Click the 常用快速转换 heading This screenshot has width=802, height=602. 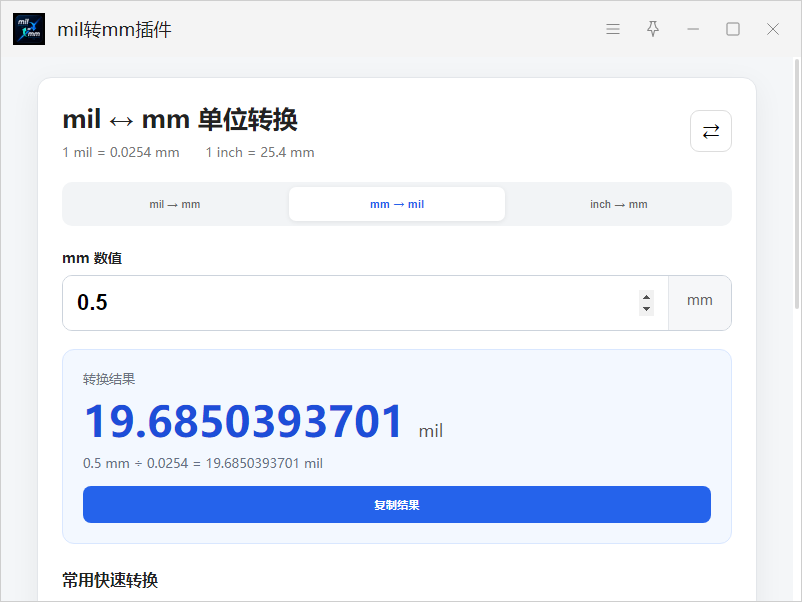pyautogui.click(x=110, y=580)
